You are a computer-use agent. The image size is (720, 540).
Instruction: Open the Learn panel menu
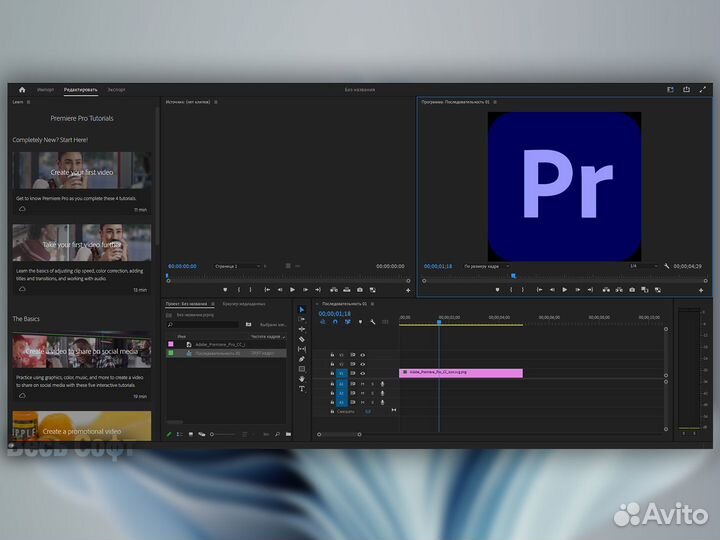point(28,102)
